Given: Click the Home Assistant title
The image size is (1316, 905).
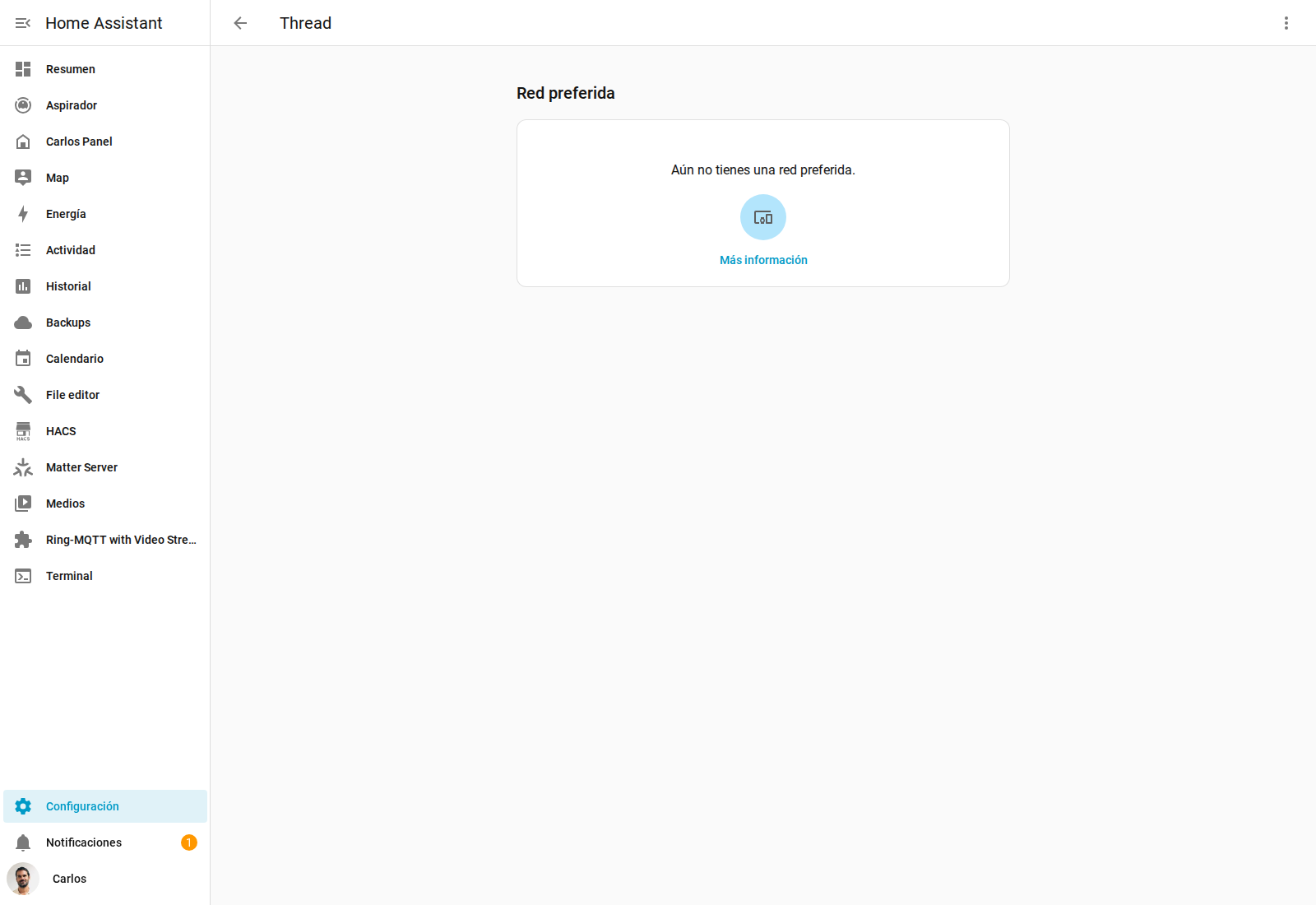Looking at the screenshot, I should (x=104, y=23).
